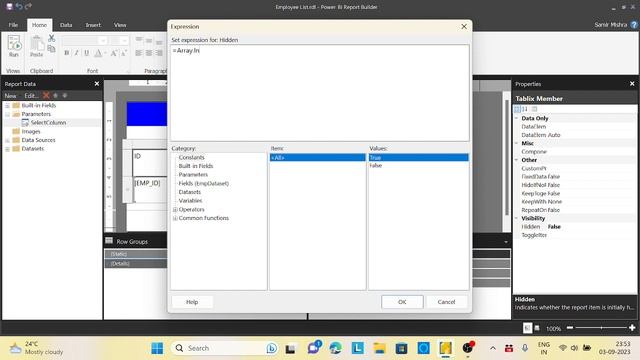The height and width of the screenshot is (360, 640).
Task: Switch to the Home ribbon tab
Action: [40, 25]
